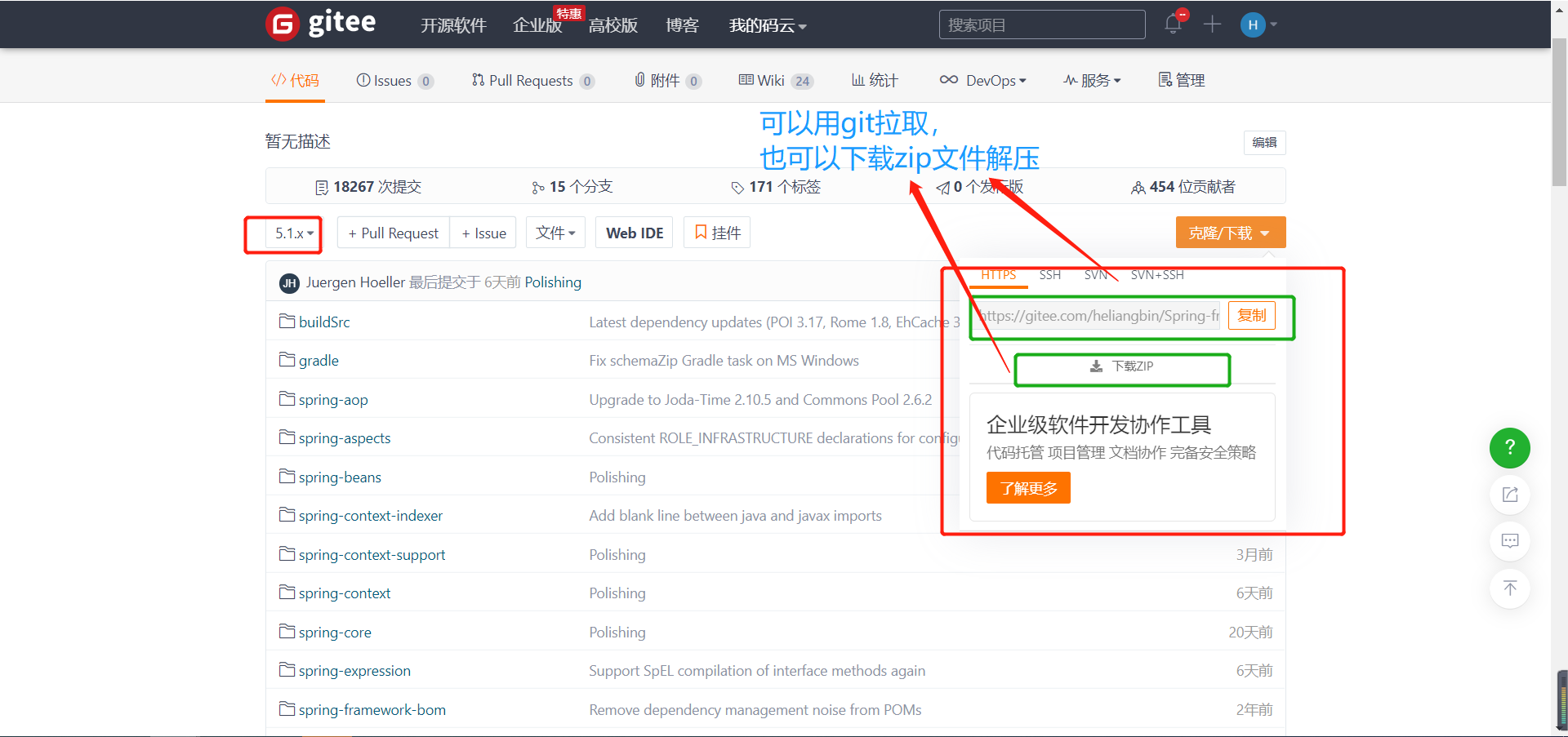Click the JH committer avatar

point(289,282)
